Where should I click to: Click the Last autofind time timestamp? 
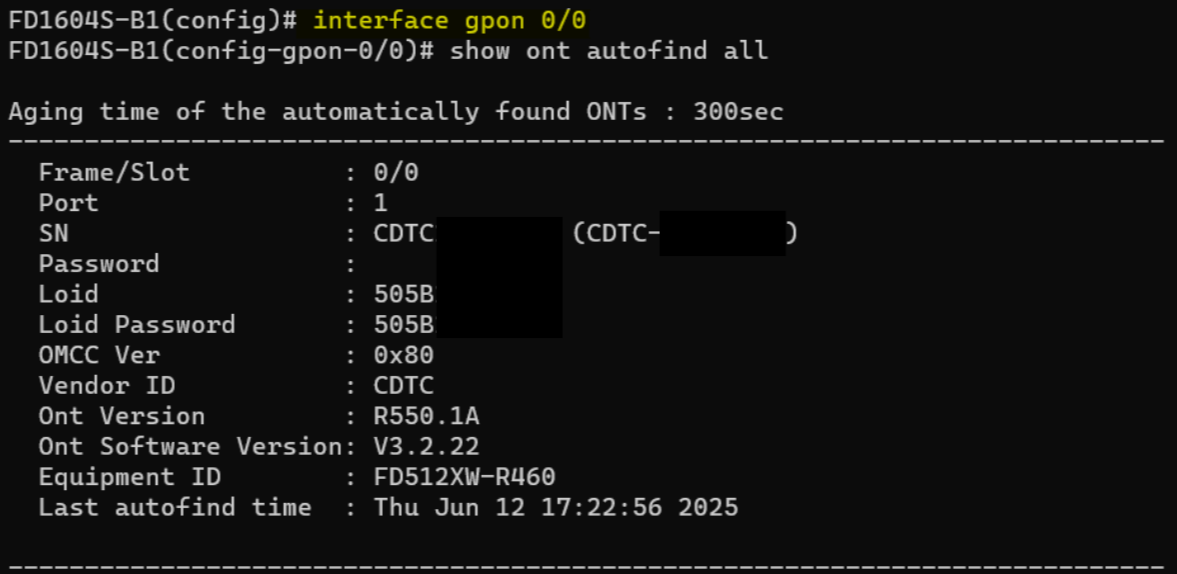[556, 507]
